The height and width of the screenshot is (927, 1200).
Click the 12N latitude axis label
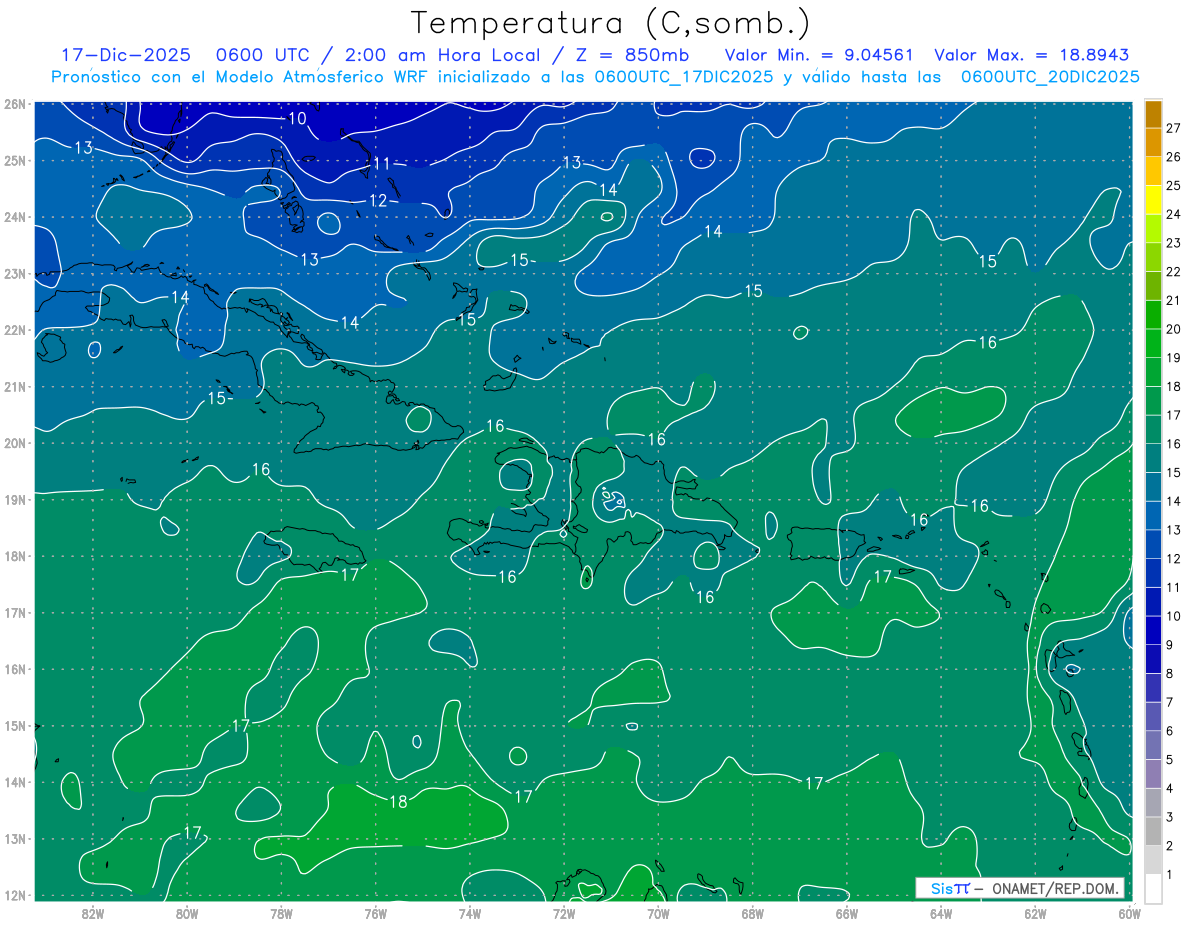(x=15, y=895)
